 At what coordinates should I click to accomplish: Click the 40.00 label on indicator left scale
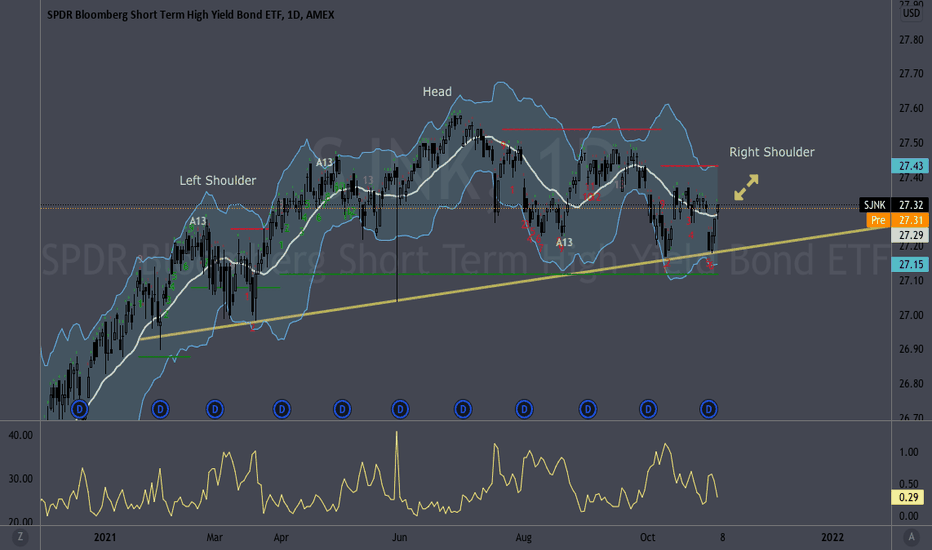(x=20, y=435)
